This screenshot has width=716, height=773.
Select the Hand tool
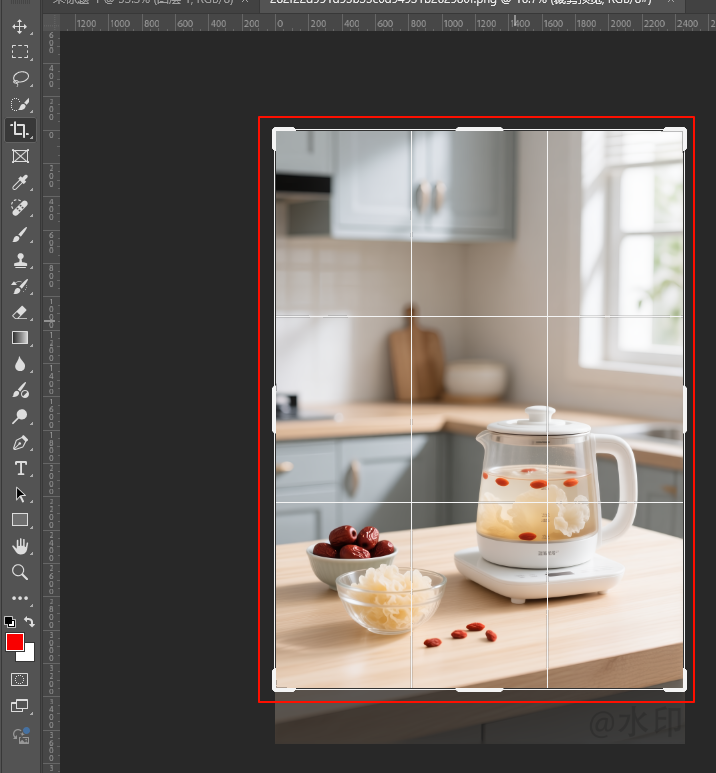(20, 546)
